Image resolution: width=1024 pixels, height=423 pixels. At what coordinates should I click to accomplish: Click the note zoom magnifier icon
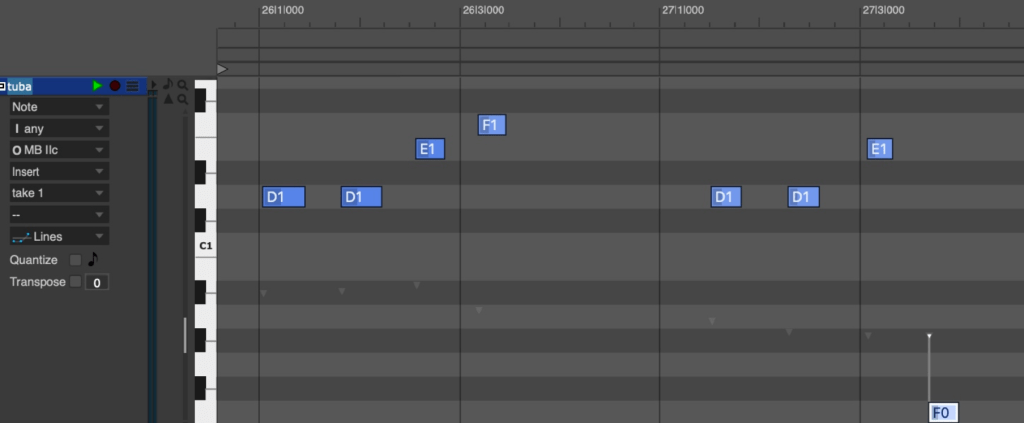coord(182,85)
